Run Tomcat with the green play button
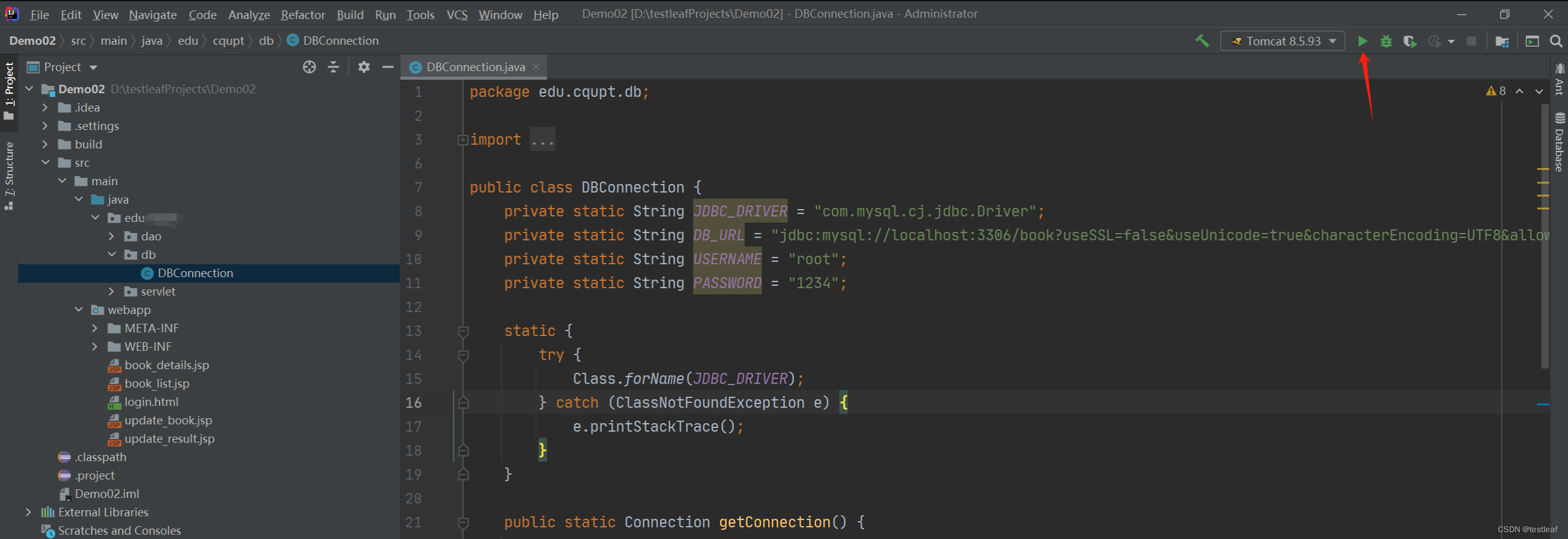The image size is (1568, 539). point(1362,41)
